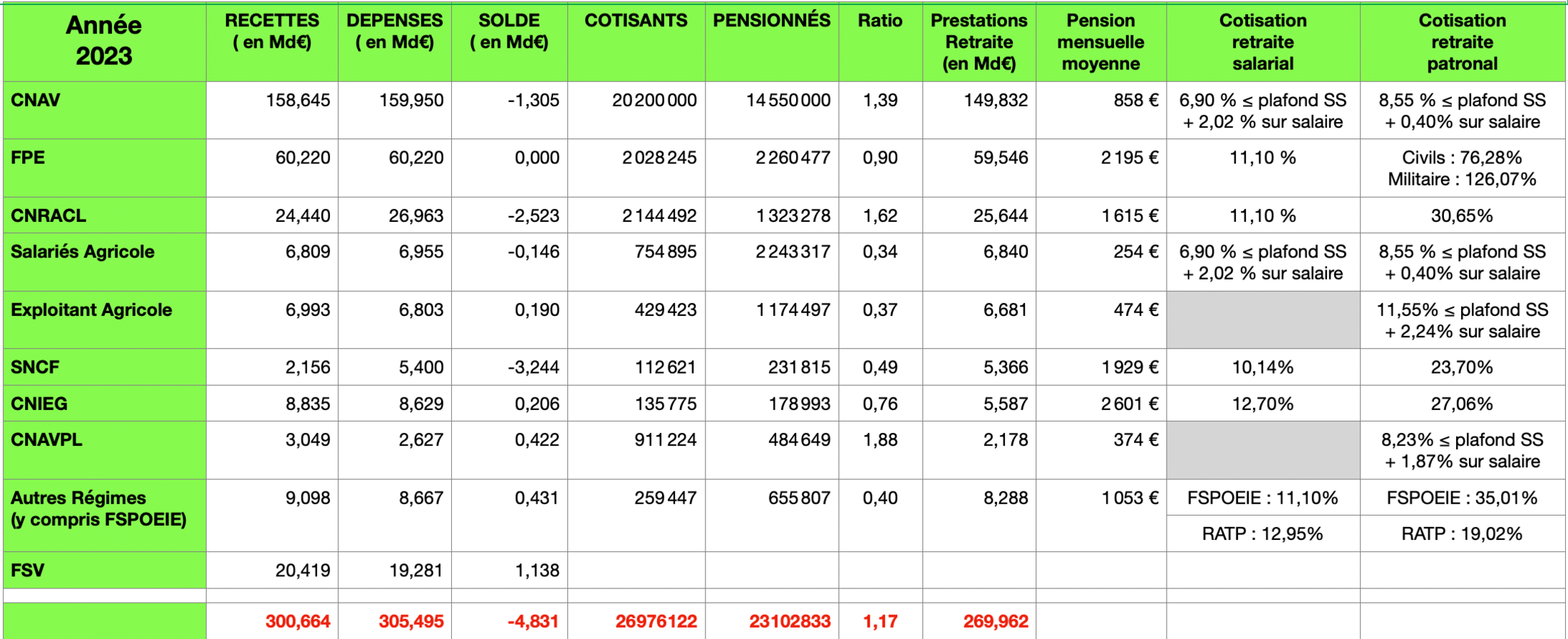
Task: Click the Cotisation retraite patronal header
Action: (1462, 42)
